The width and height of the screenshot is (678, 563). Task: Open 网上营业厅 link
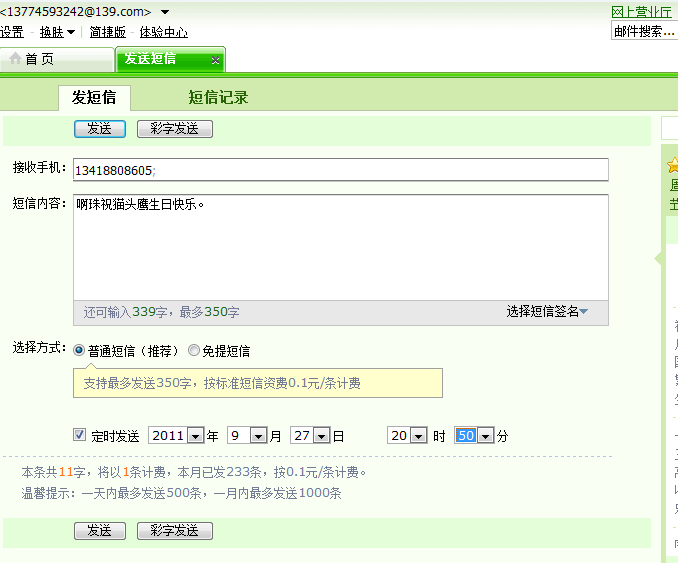click(642, 12)
